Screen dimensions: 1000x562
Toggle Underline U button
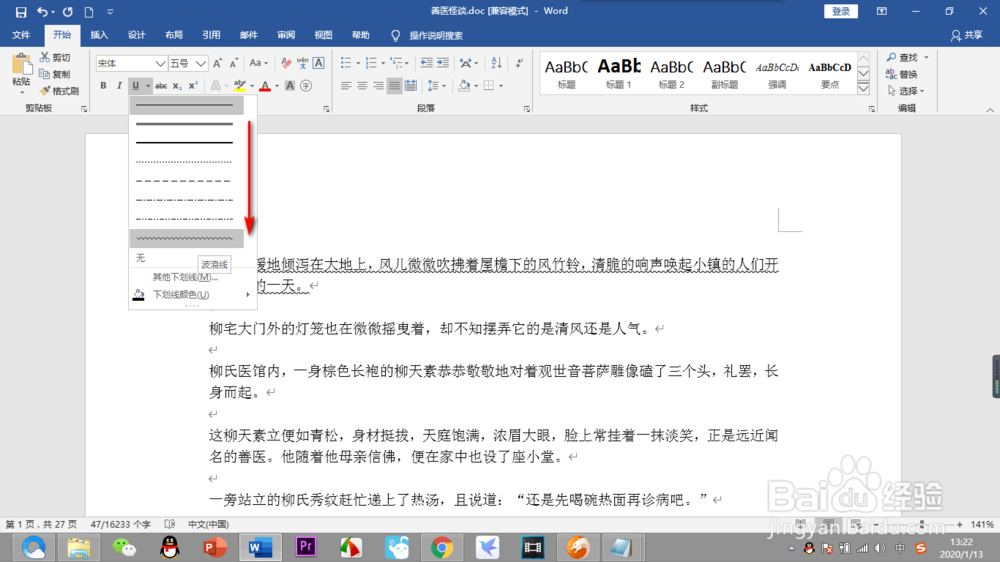click(135, 85)
